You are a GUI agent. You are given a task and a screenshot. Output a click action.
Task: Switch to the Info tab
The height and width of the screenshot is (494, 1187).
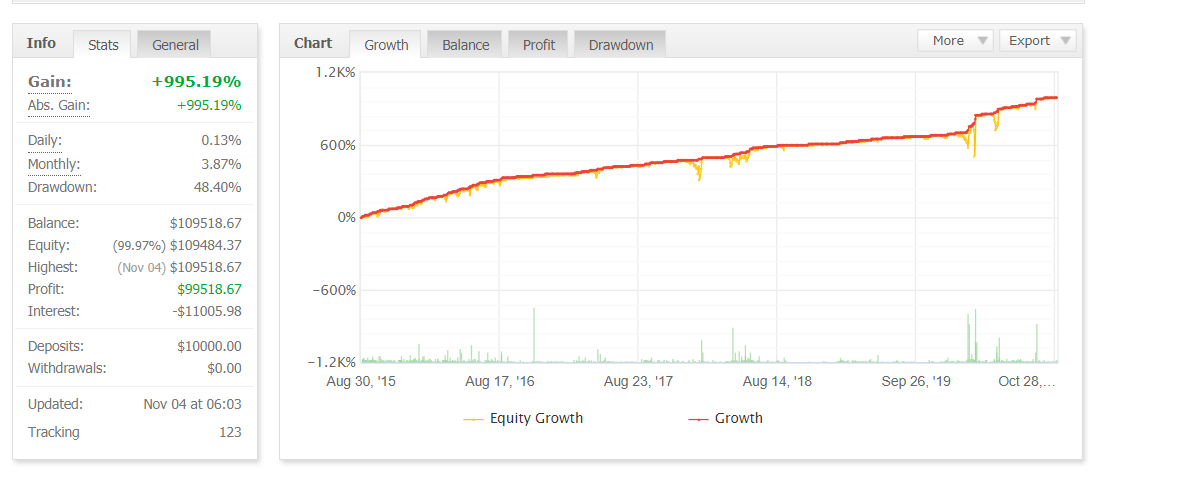[x=41, y=43]
